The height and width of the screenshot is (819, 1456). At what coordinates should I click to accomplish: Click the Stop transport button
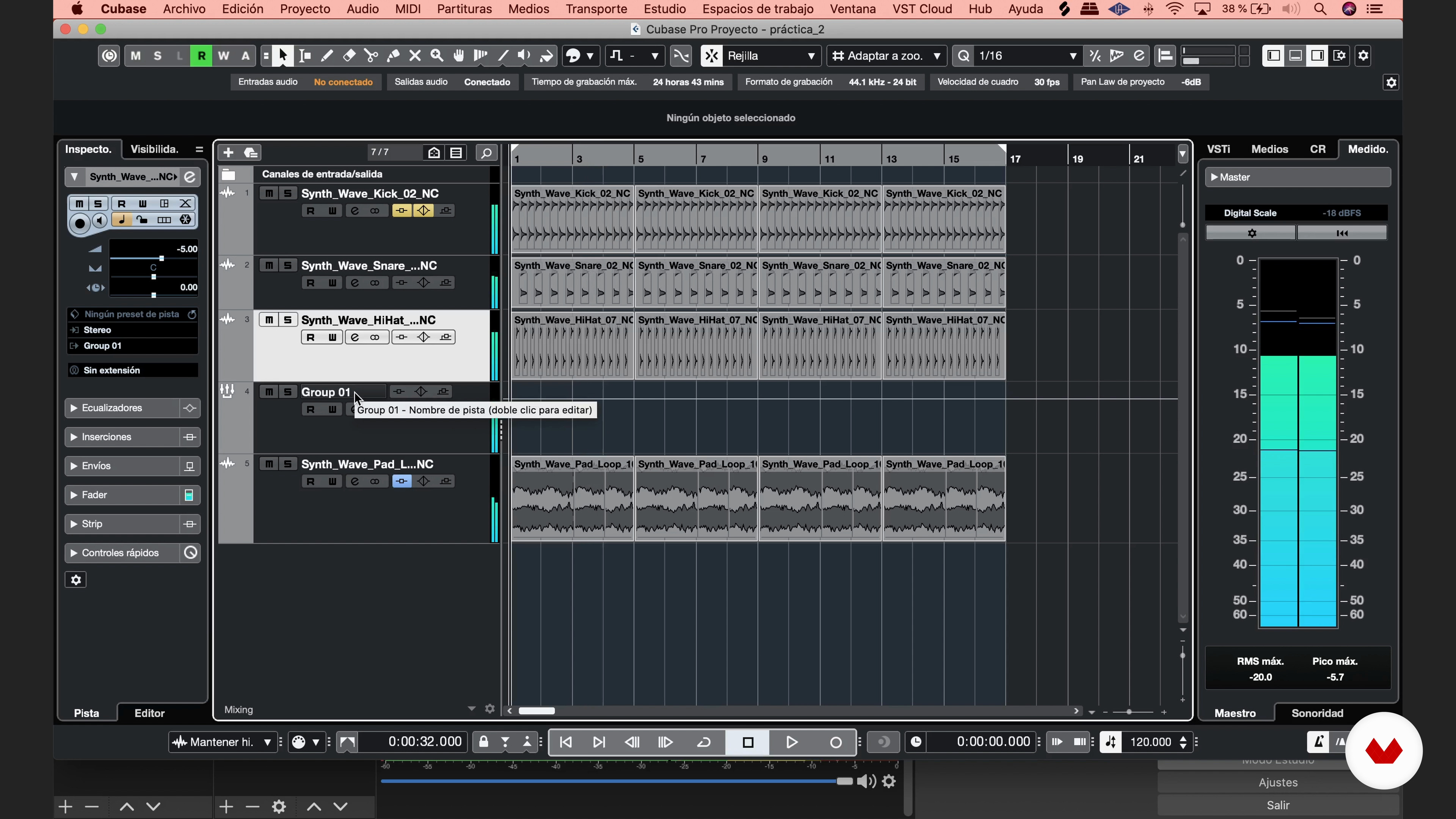point(748,742)
